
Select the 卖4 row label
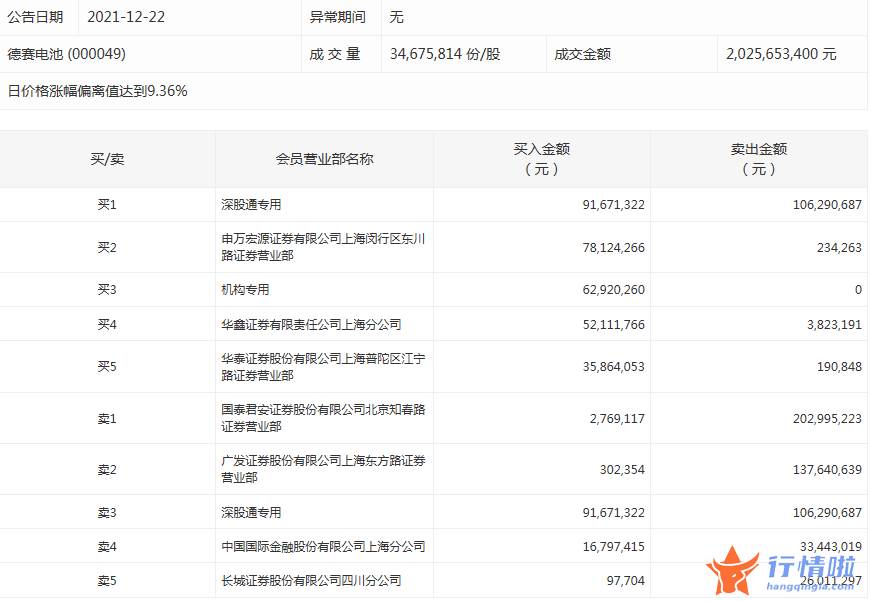click(107, 547)
